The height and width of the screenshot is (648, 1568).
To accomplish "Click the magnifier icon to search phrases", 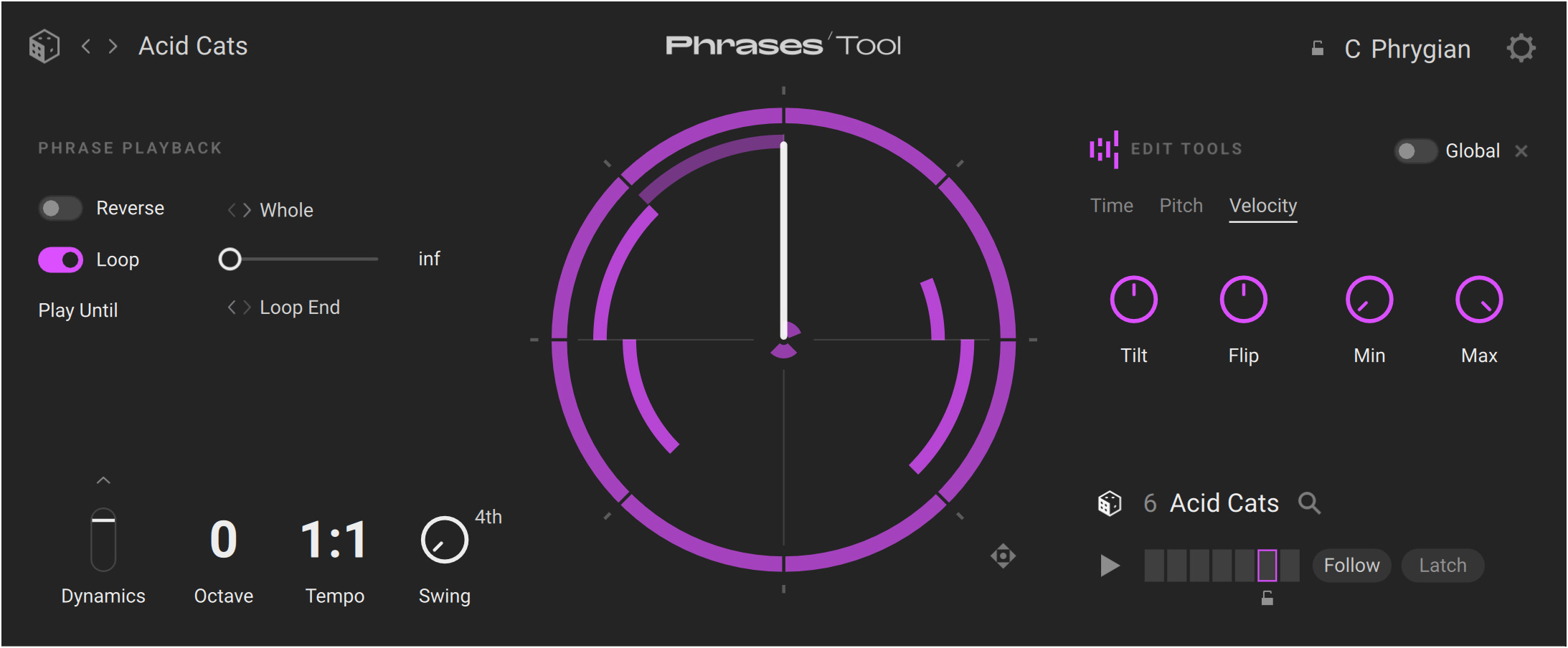I will pyautogui.click(x=1309, y=503).
